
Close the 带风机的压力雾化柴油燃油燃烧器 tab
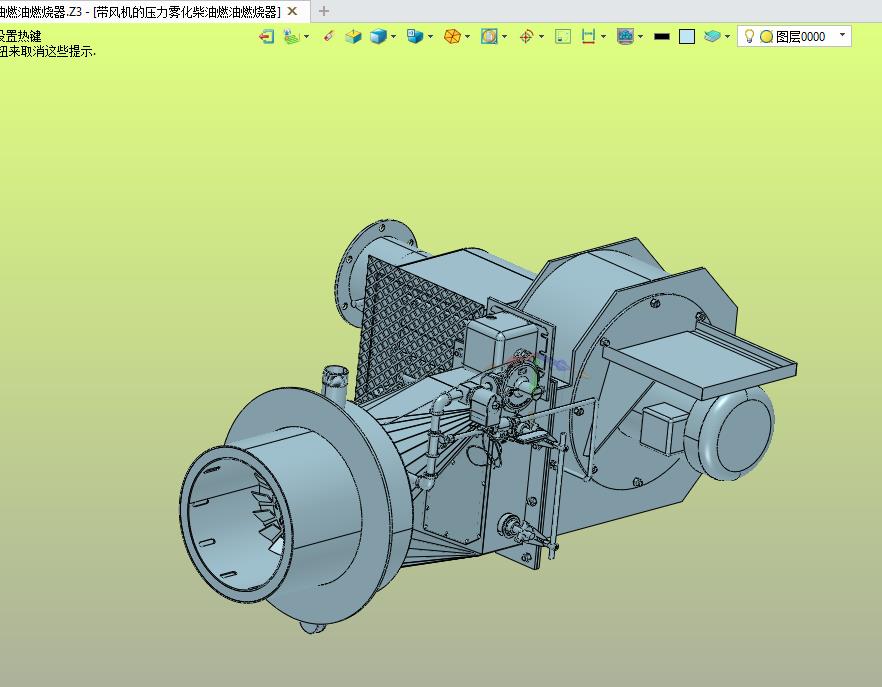[x=292, y=11]
